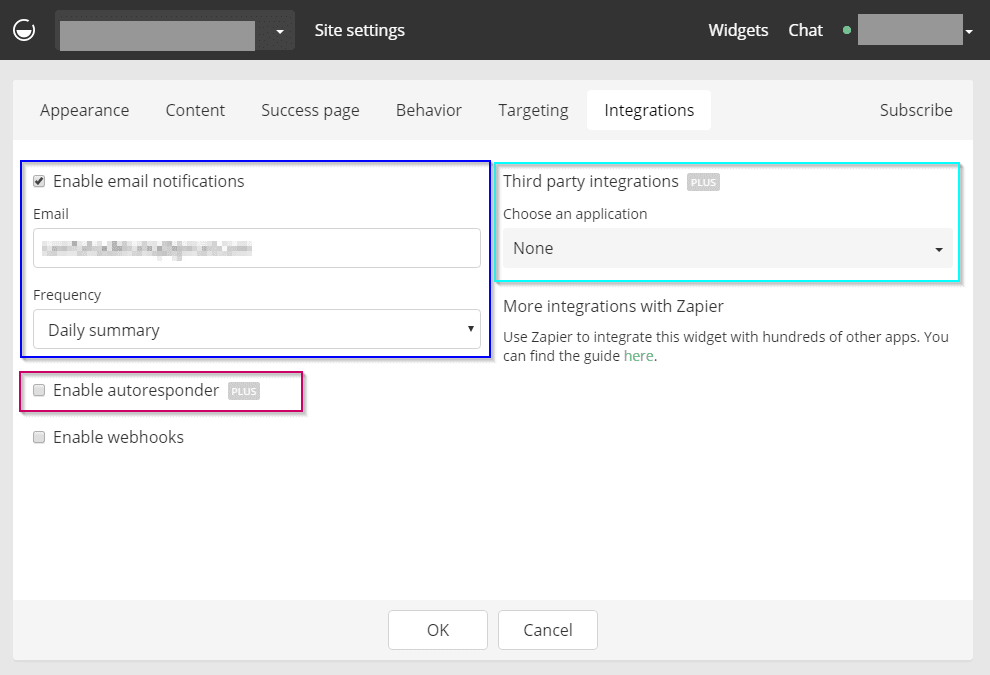The width and height of the screenshot is (990, 675).
Task: Click the green online status dot
Action: click(846, 30)
